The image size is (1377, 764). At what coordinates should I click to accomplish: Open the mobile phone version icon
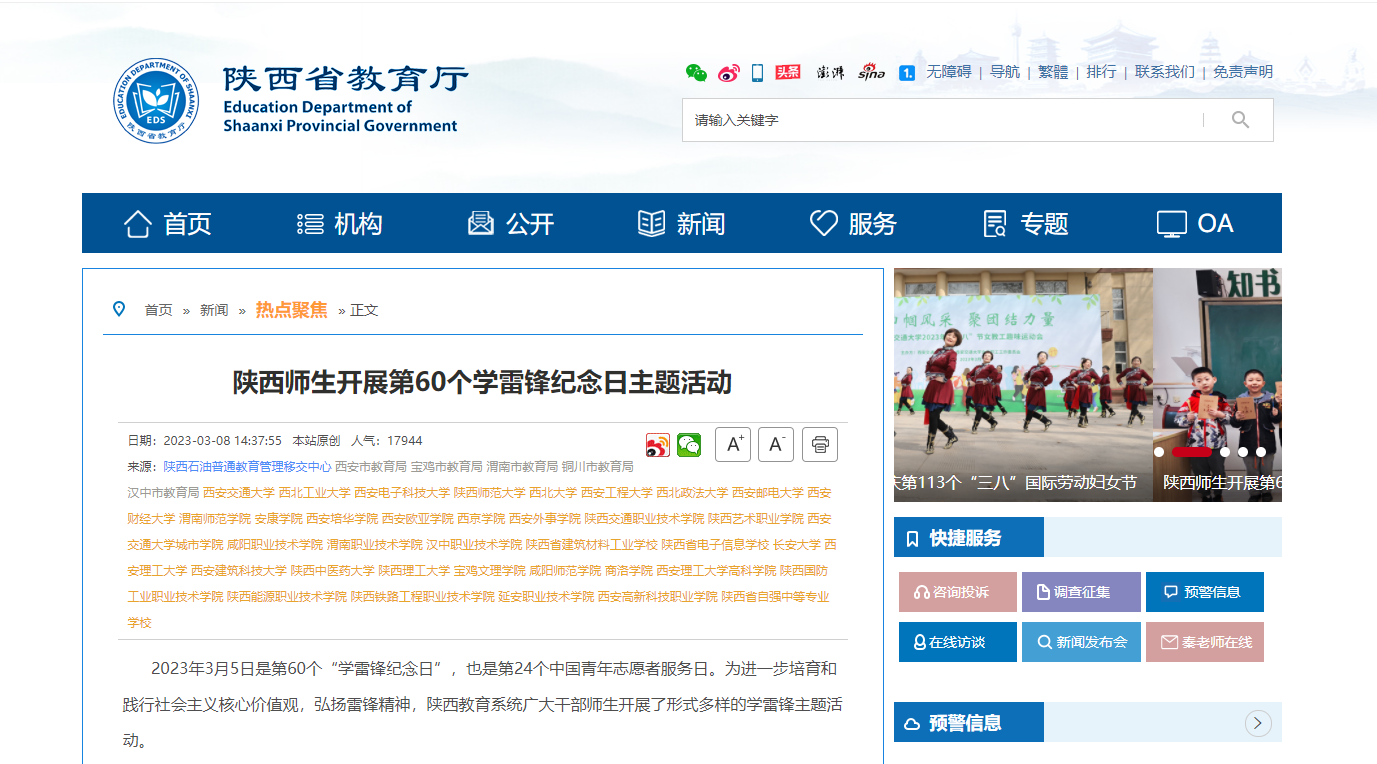pos(757,72)
